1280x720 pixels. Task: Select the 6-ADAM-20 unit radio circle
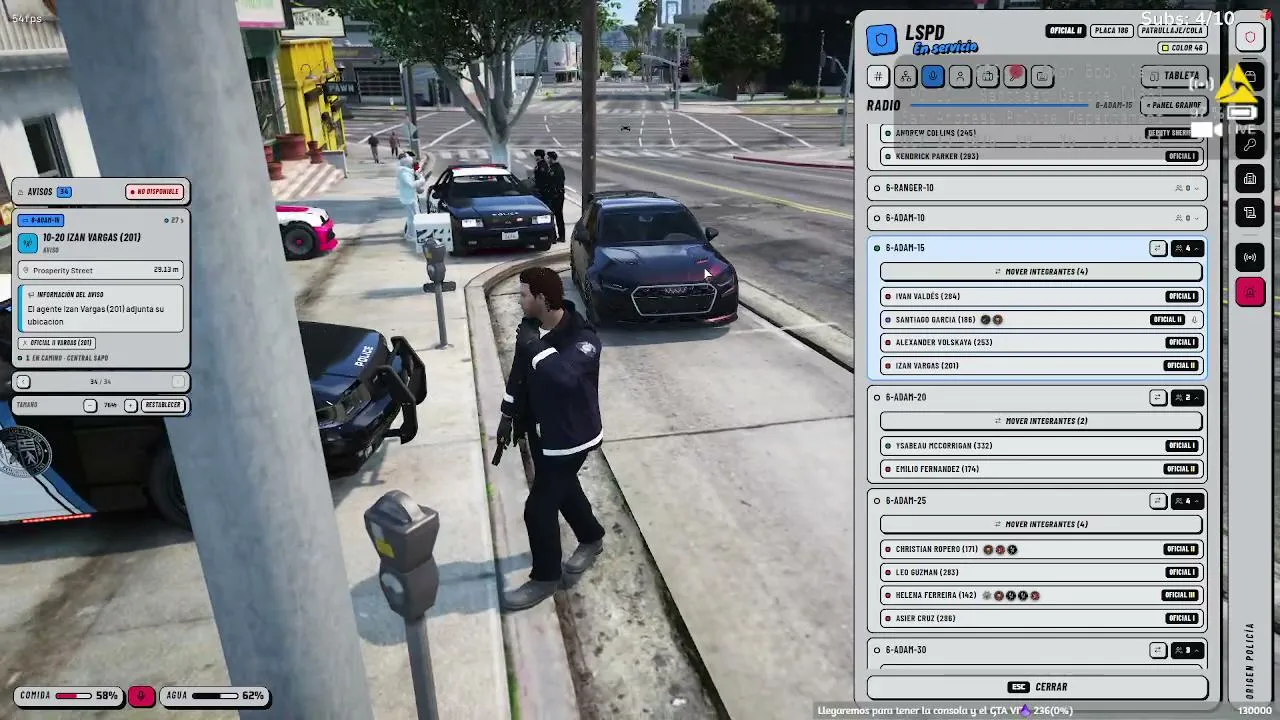point(877,397)
